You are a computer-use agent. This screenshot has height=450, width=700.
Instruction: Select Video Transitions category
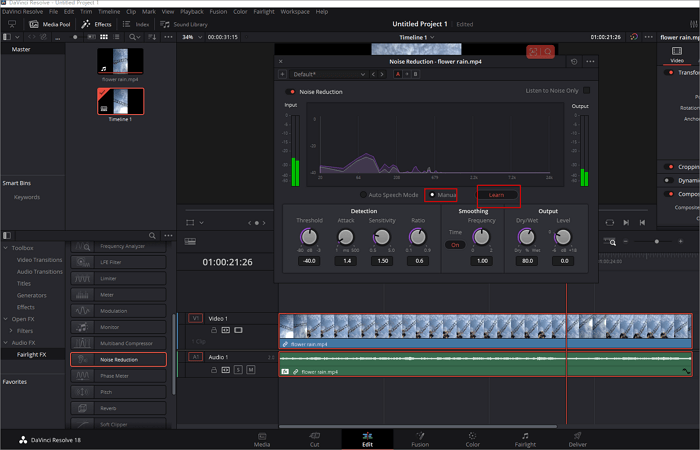39,260
